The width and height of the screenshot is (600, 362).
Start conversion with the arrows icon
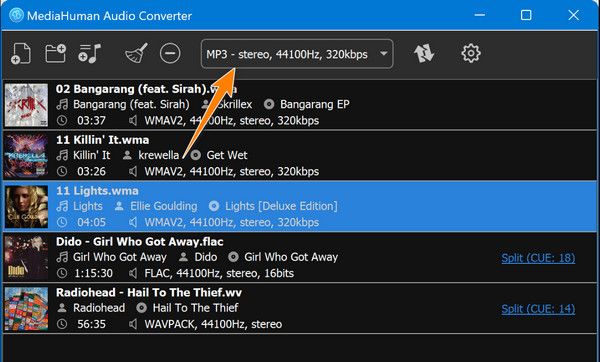(x=424, y=53)
